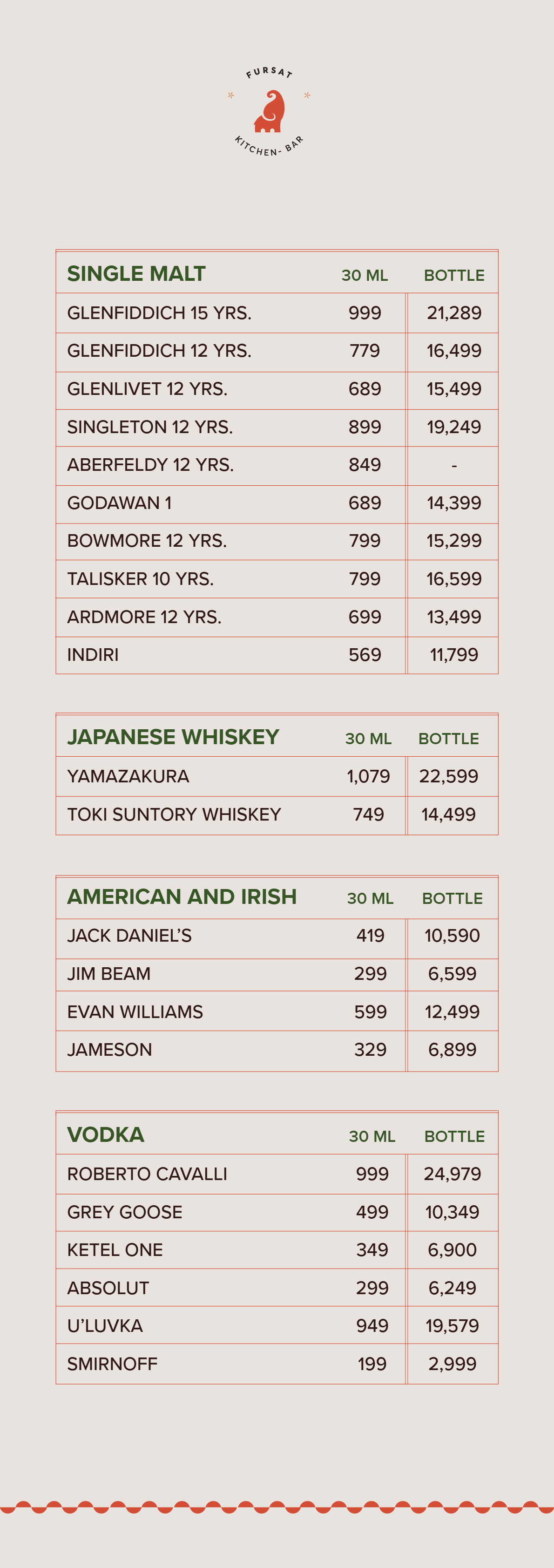Pick the Yamazakura whiskey entry

[128, 776]
